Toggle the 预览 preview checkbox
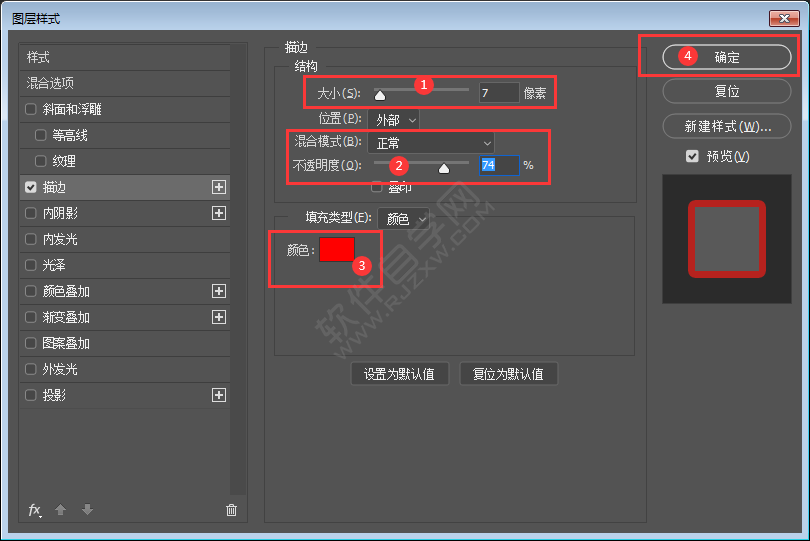Screen dimensions: 810x541 [x=692, y=156]
